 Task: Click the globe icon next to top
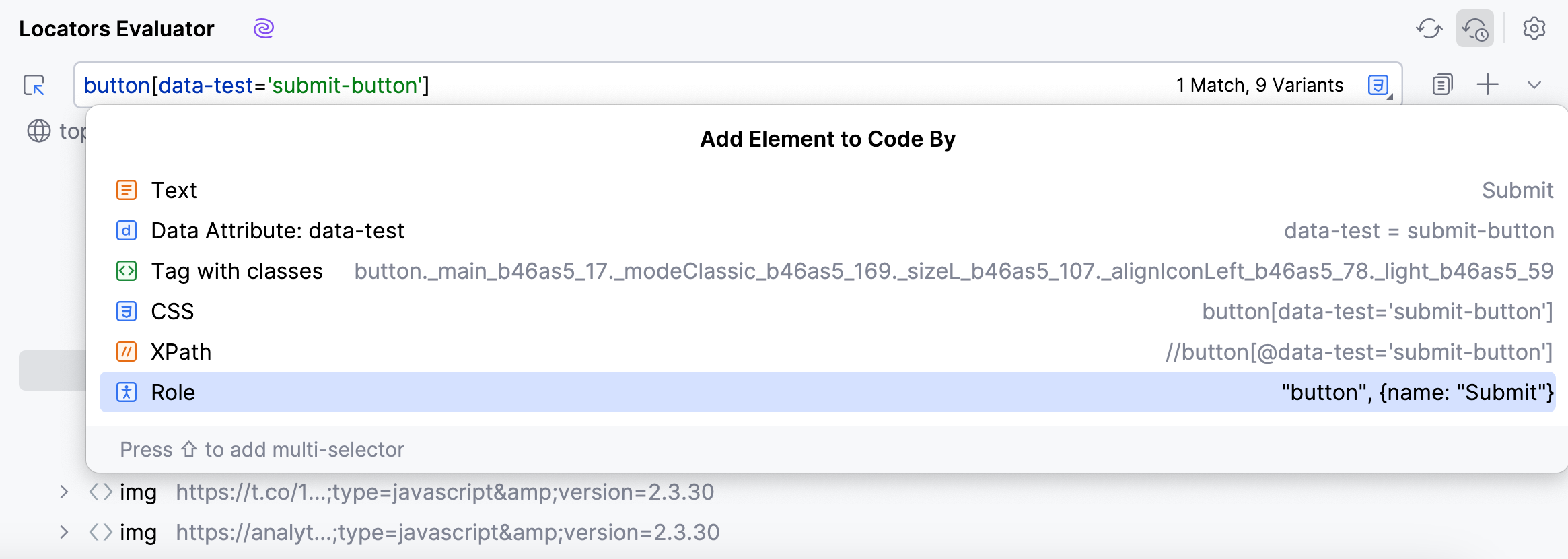coord(38,131)
